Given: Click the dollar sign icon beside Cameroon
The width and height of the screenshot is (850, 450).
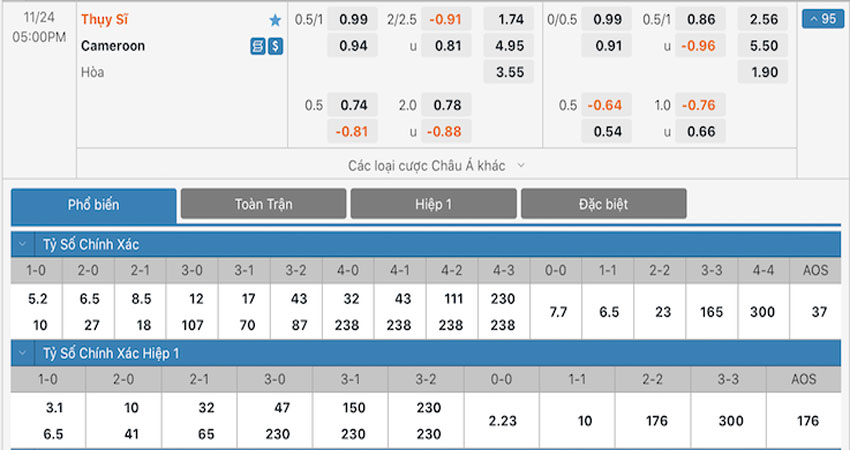Looking at the screenshot, I should [275, 46].
